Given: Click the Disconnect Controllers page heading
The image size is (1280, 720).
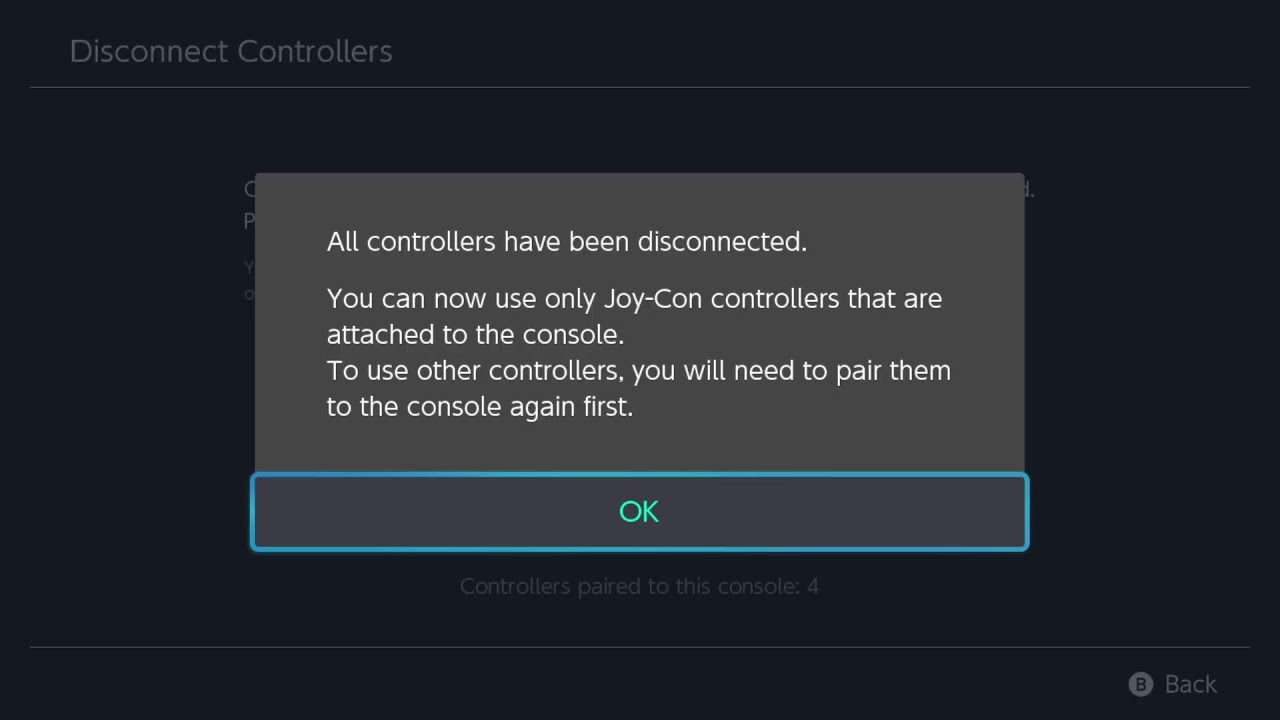Looking at the screenshot, I should (231, 52).
